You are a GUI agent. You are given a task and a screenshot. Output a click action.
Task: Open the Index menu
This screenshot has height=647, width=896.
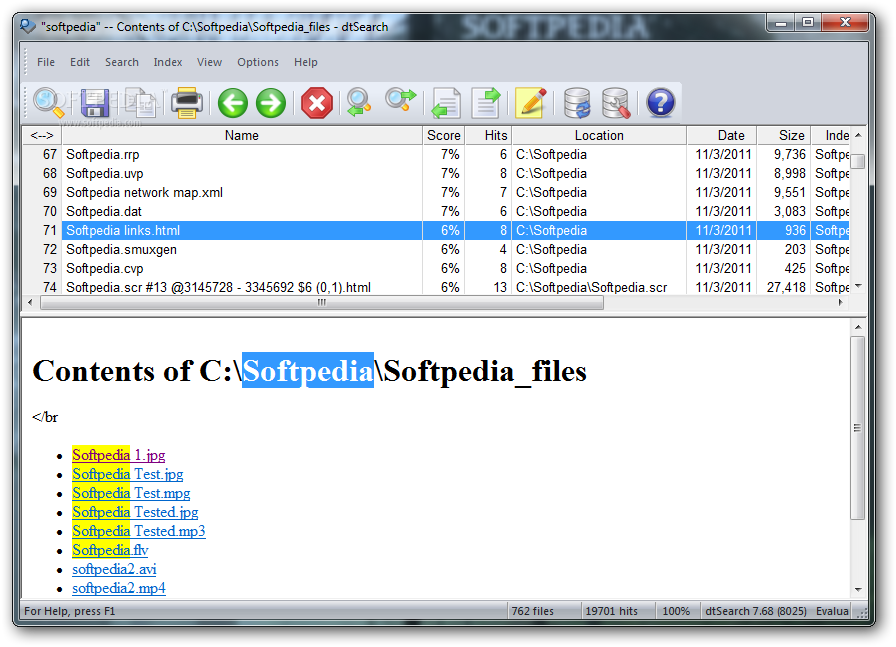point(167,62)
